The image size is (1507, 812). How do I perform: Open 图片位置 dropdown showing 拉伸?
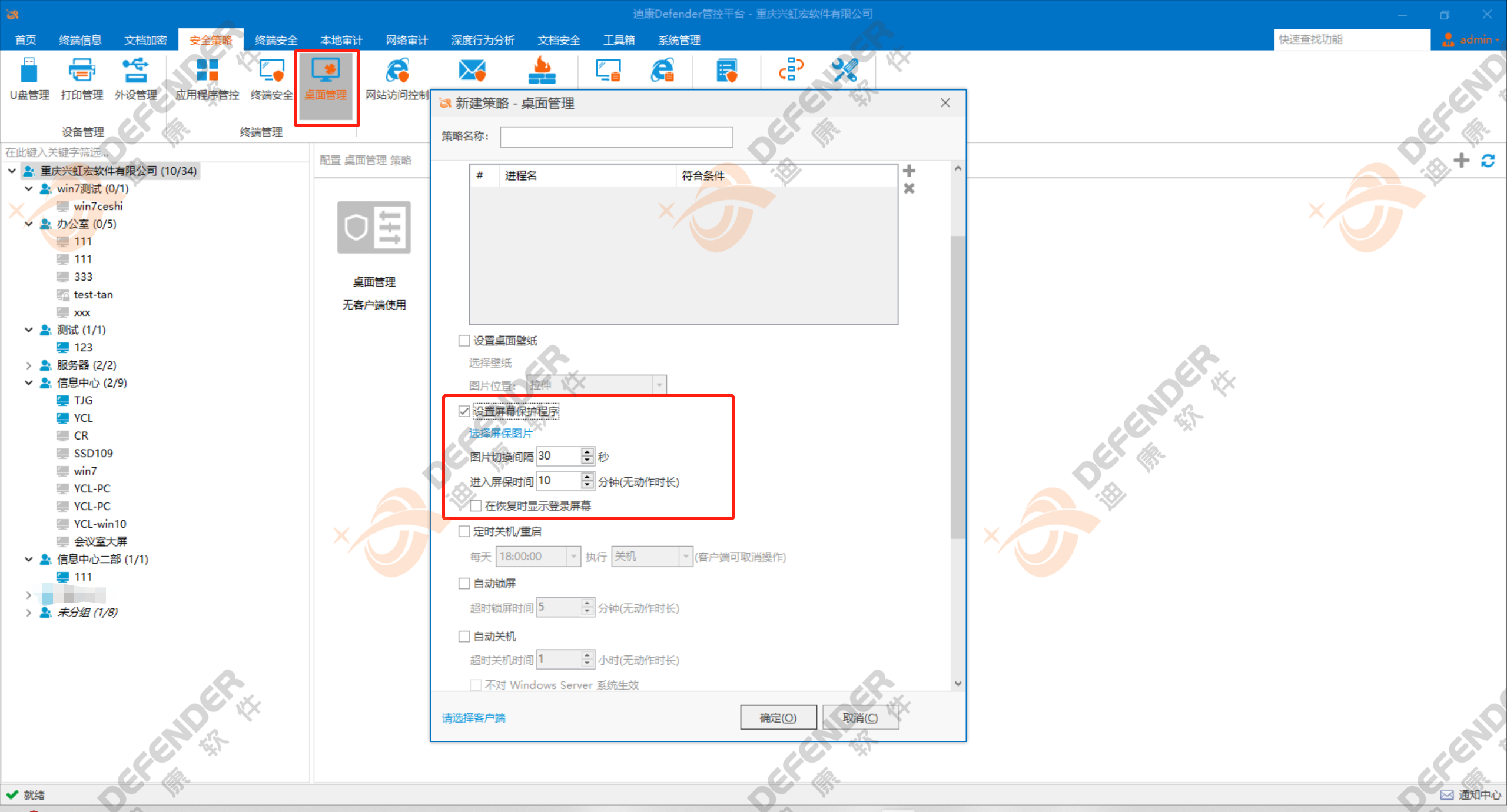(x=596, y=385)
